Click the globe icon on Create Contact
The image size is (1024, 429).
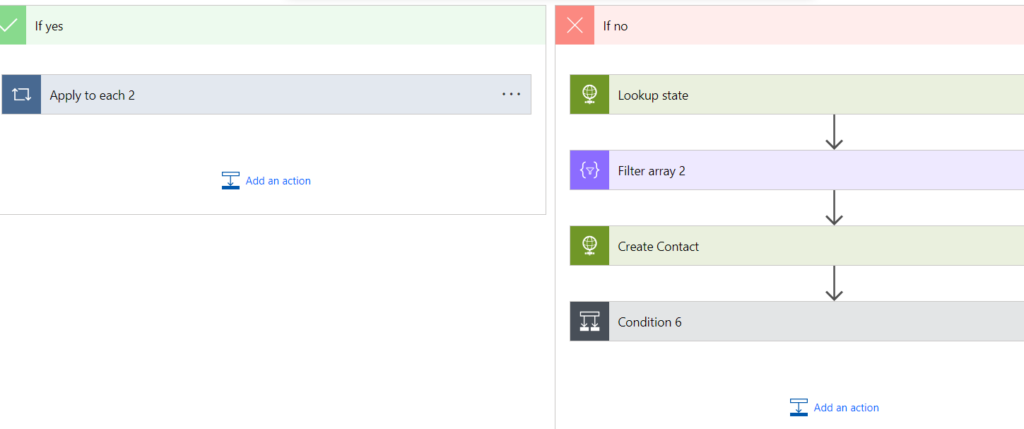tap(590, 246)
